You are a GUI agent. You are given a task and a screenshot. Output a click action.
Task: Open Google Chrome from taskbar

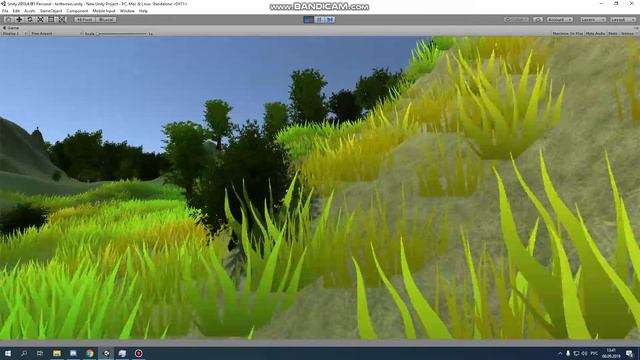click(x=89, y=353)
